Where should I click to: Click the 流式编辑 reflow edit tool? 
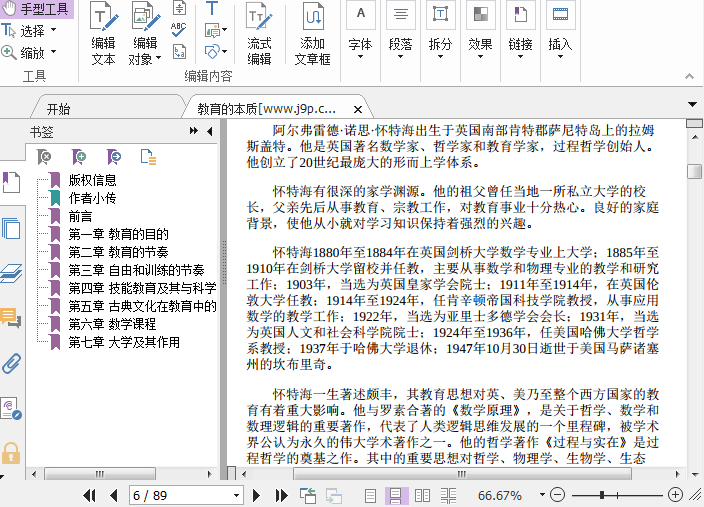(x=259, y=34)
